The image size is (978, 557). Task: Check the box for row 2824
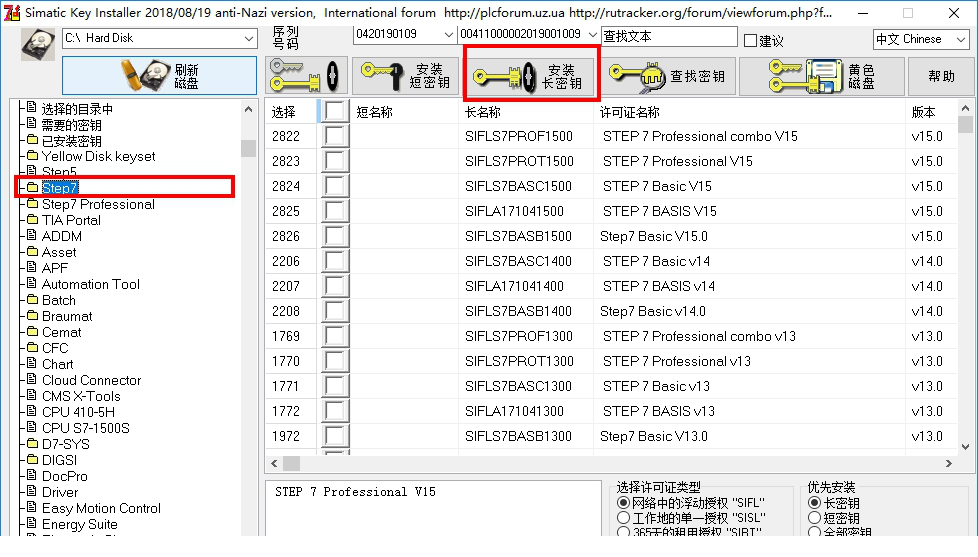[335, 186]
